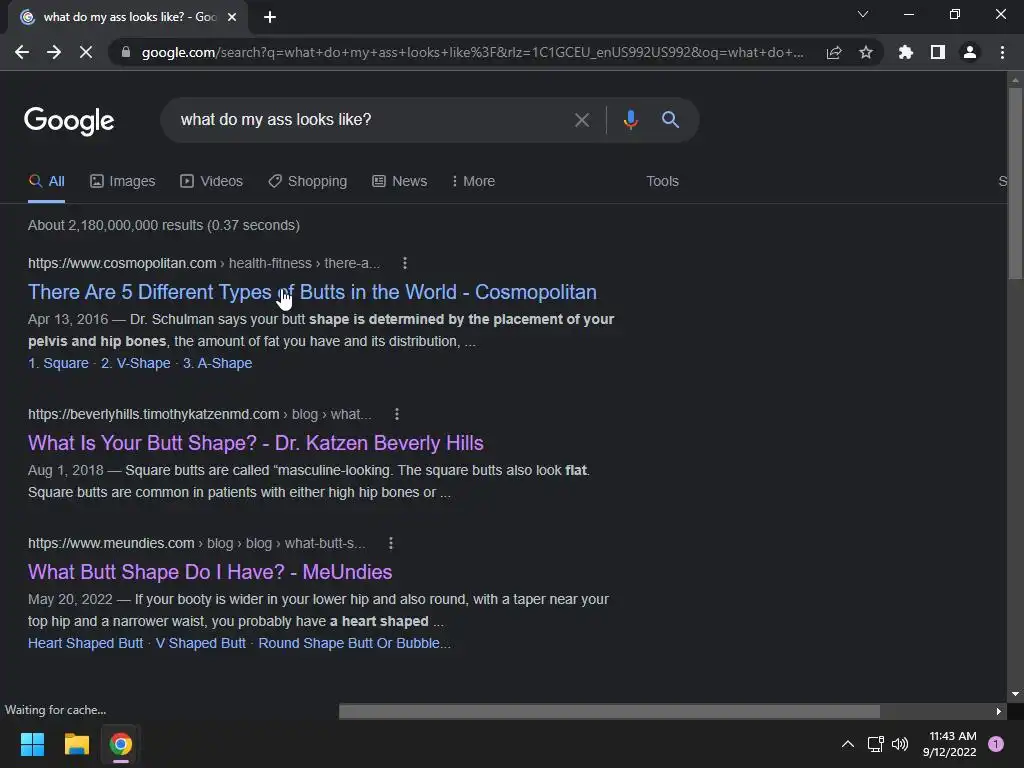The width and height of the screenshot is (1024, 768).
Task: Close the current Google search tab
Action: [x=232, y=17]
